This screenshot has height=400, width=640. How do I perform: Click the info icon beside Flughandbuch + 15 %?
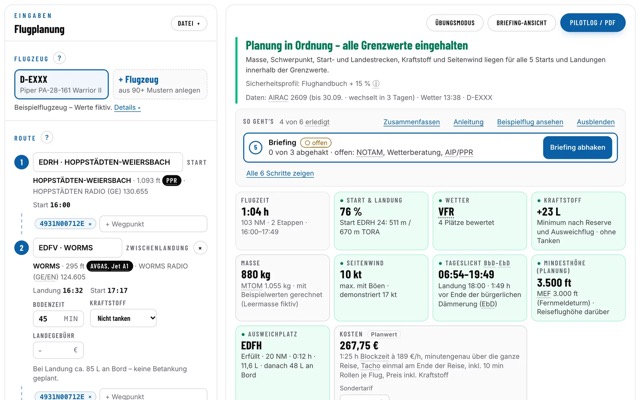pyautogui.click(x=376, y=84)
